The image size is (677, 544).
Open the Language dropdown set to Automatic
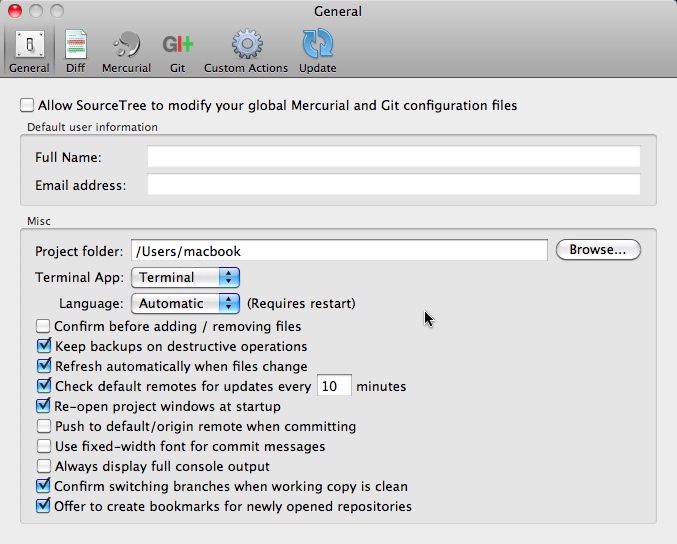coord(185,303)
